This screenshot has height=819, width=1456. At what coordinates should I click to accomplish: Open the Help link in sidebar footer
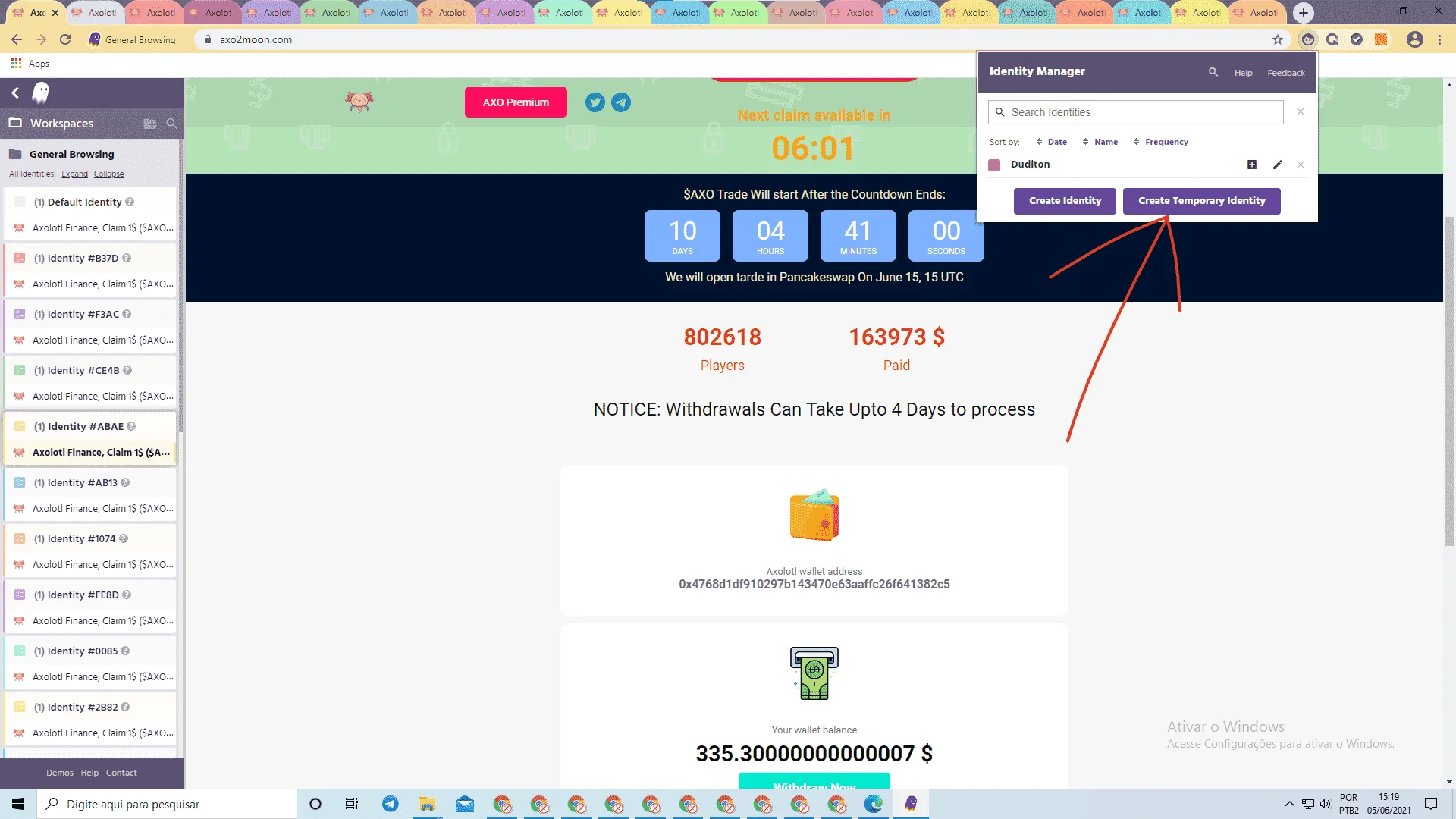point(89,773)
